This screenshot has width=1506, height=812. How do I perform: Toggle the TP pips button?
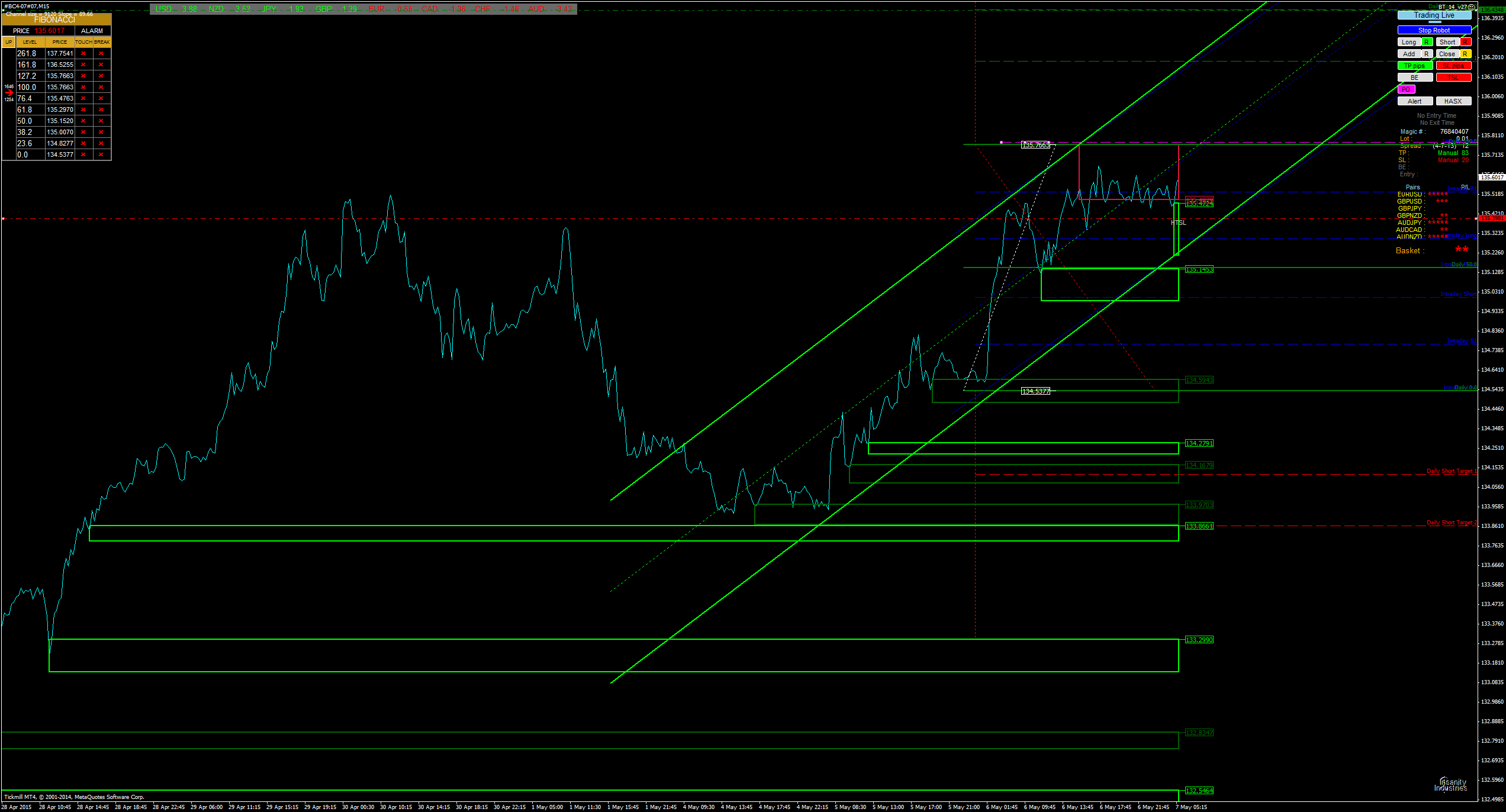click(1415, 66)
